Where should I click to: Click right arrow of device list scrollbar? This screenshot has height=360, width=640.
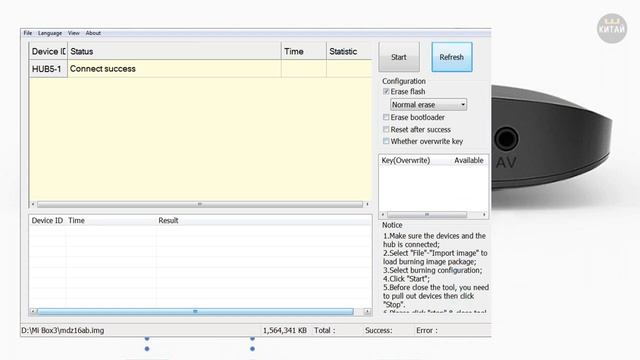pos(367,204)
